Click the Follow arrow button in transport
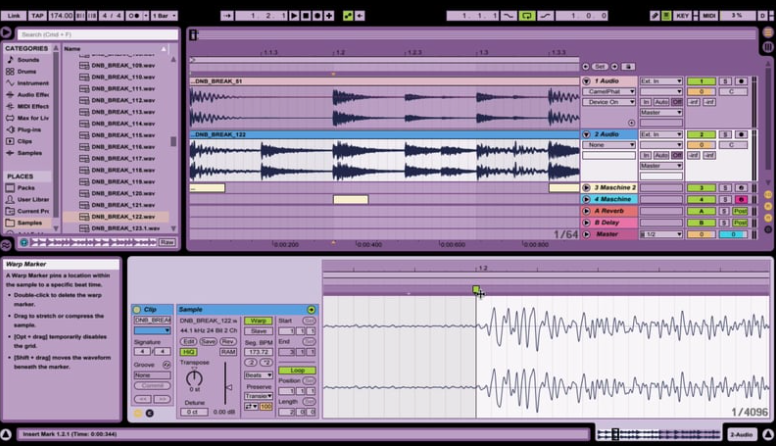This screenshot has height=446, width=776. (227, 16)
